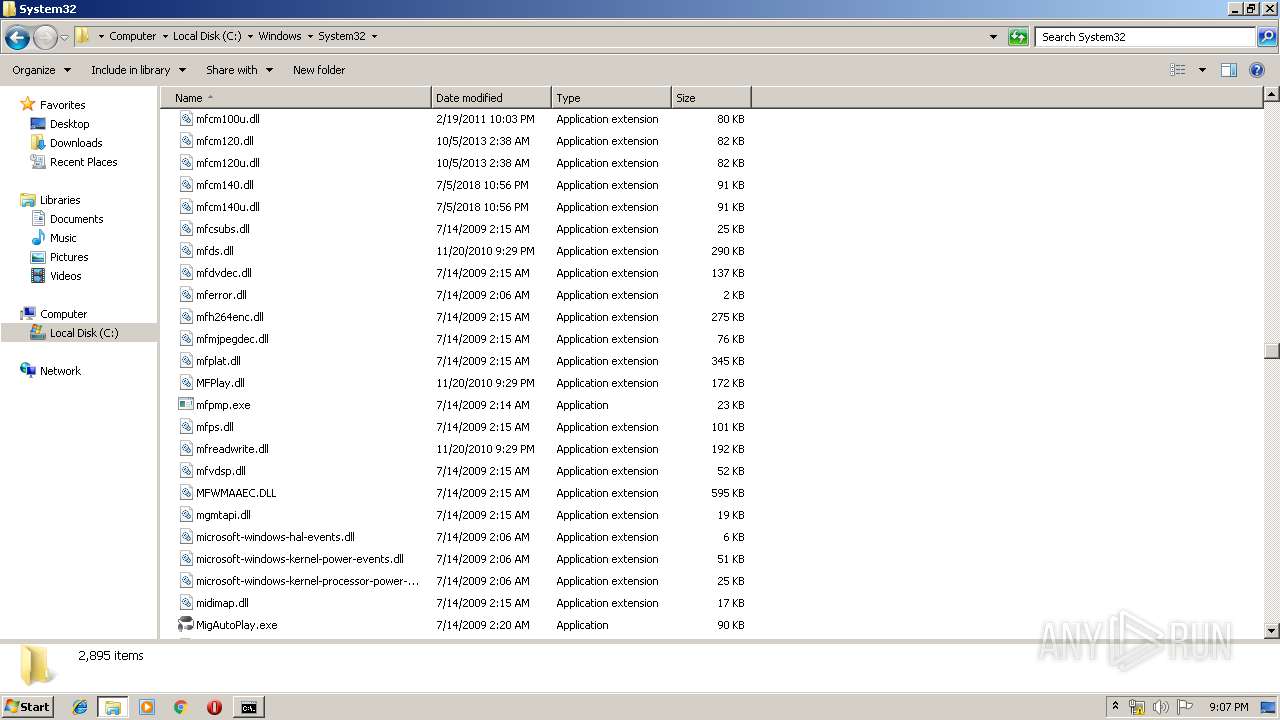Open the view options dropdown arrow
Viewport: 1280px width, 720px height.
pos(1202,70)
